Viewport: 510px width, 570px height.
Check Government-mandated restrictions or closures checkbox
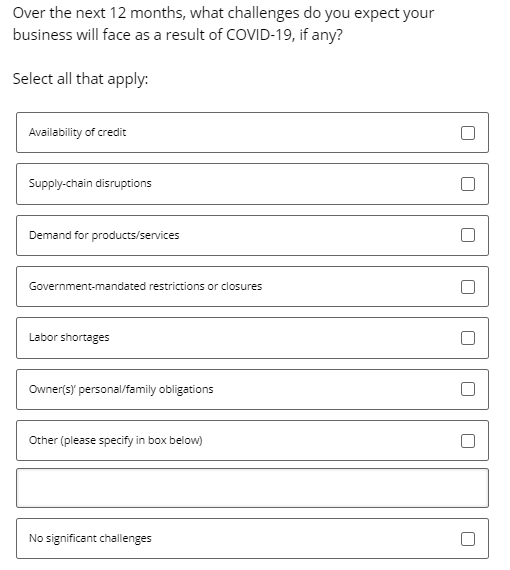tap(467, 287)
